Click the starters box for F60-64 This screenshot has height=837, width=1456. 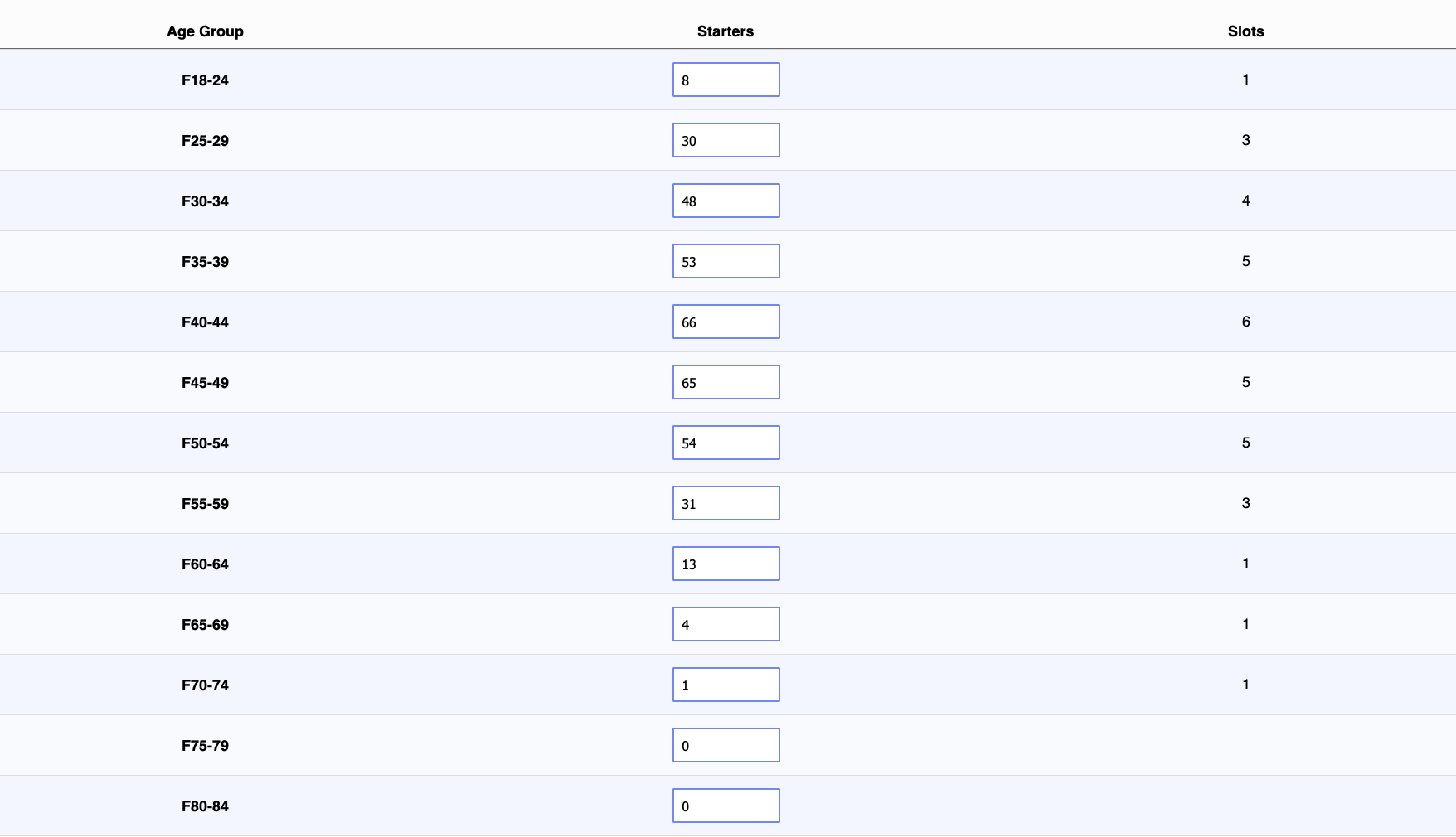coord(726,564)
